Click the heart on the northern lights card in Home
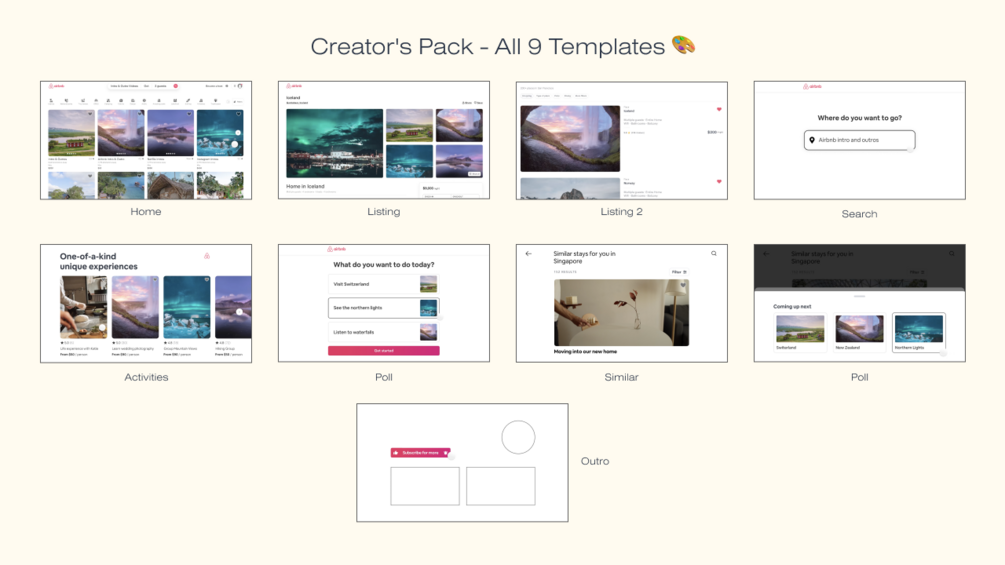Screen dimensions: 1005x565 (238, 114)
